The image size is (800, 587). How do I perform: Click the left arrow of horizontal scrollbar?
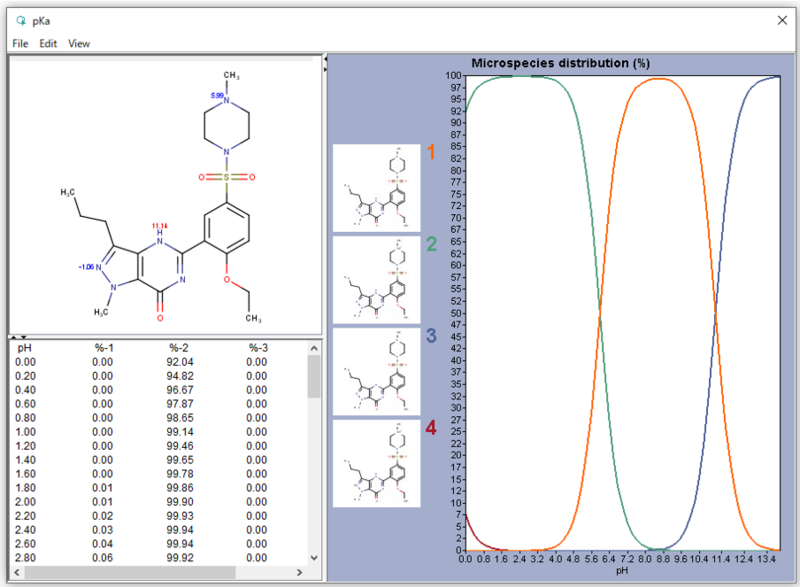coord(17,572)
